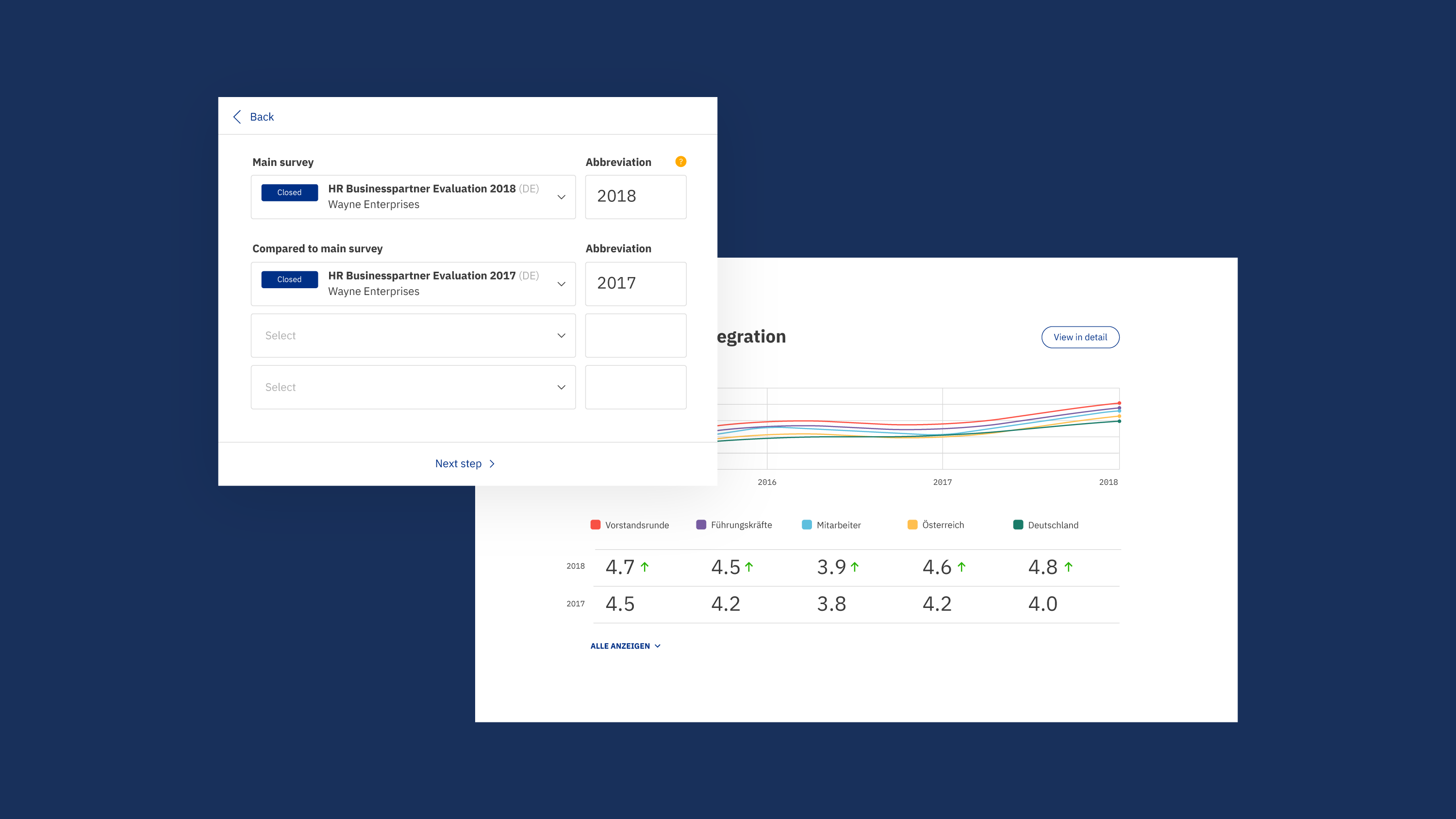Image resolution: width=1456 pixels, height=819 pixels.
Task: Click the abbreviation field containing 2018
Action: 635,197
